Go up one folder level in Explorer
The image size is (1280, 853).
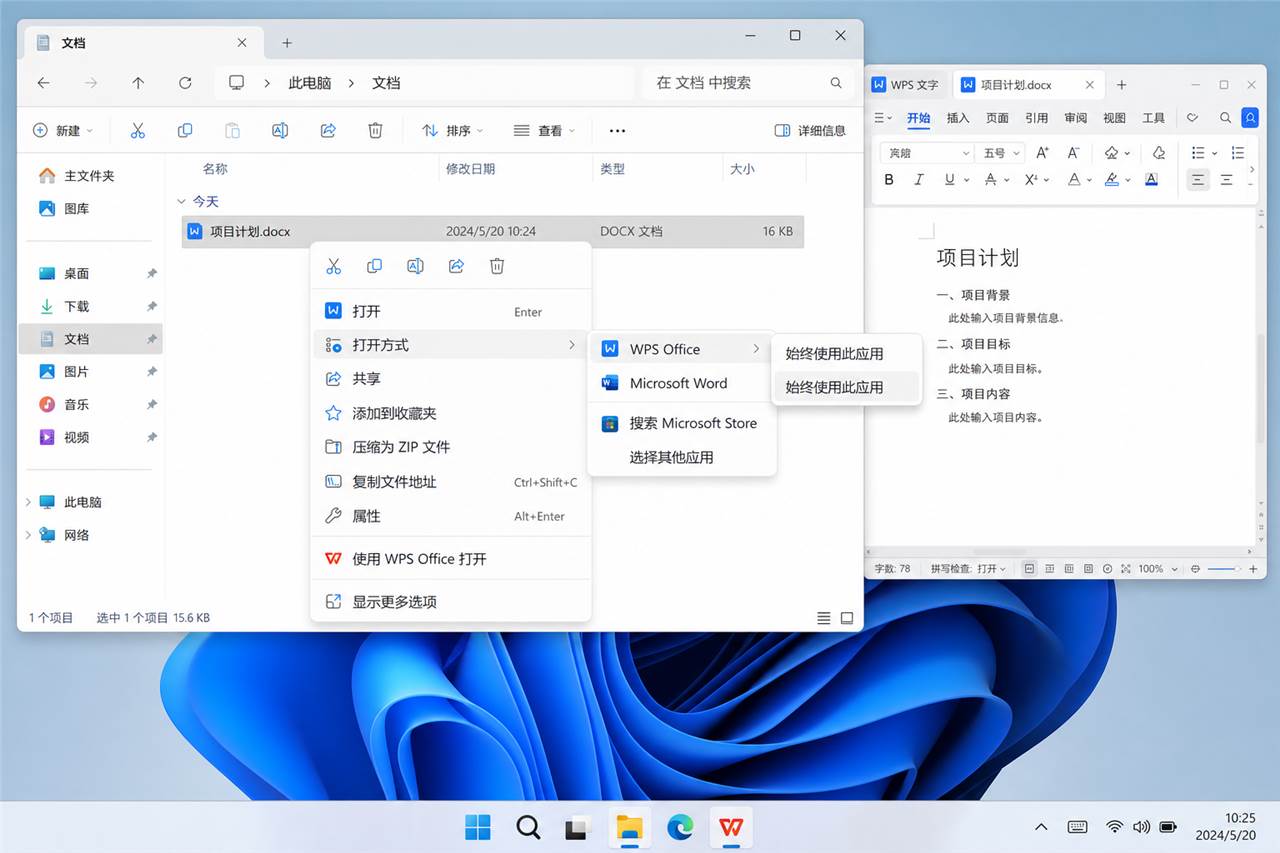pyautogui.click(x=138, y=83)
